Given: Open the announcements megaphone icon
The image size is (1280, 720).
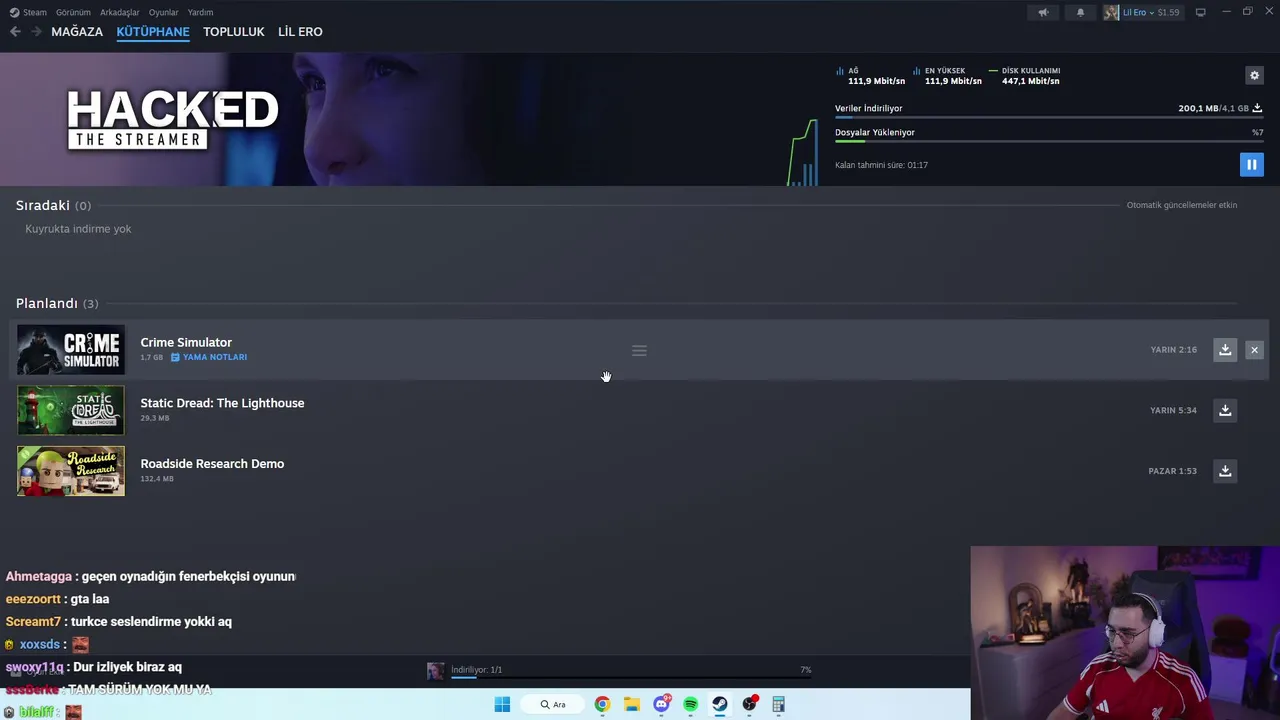Looking at the screenshot, I should [1043, 12].
